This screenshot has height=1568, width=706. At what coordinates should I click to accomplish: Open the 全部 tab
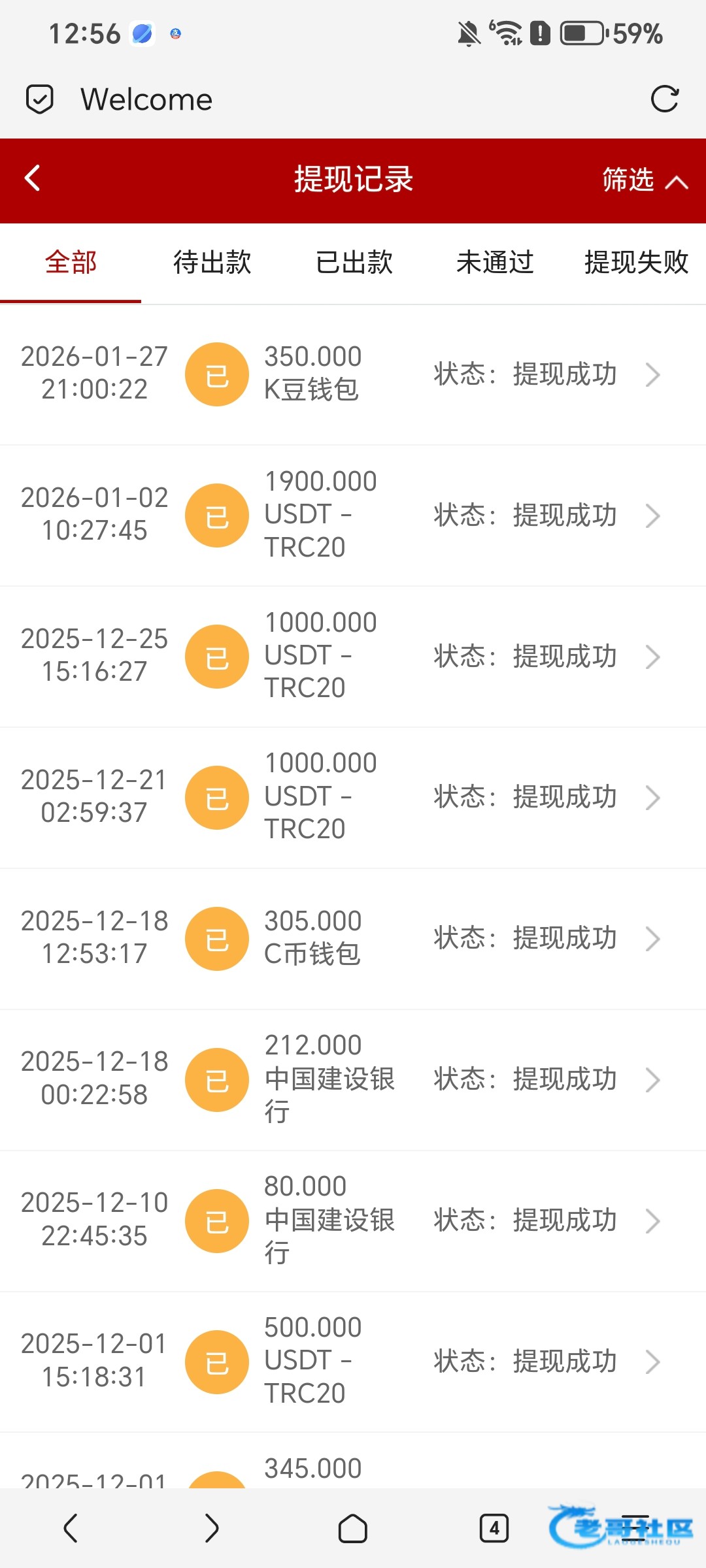(x=71, y=263)
